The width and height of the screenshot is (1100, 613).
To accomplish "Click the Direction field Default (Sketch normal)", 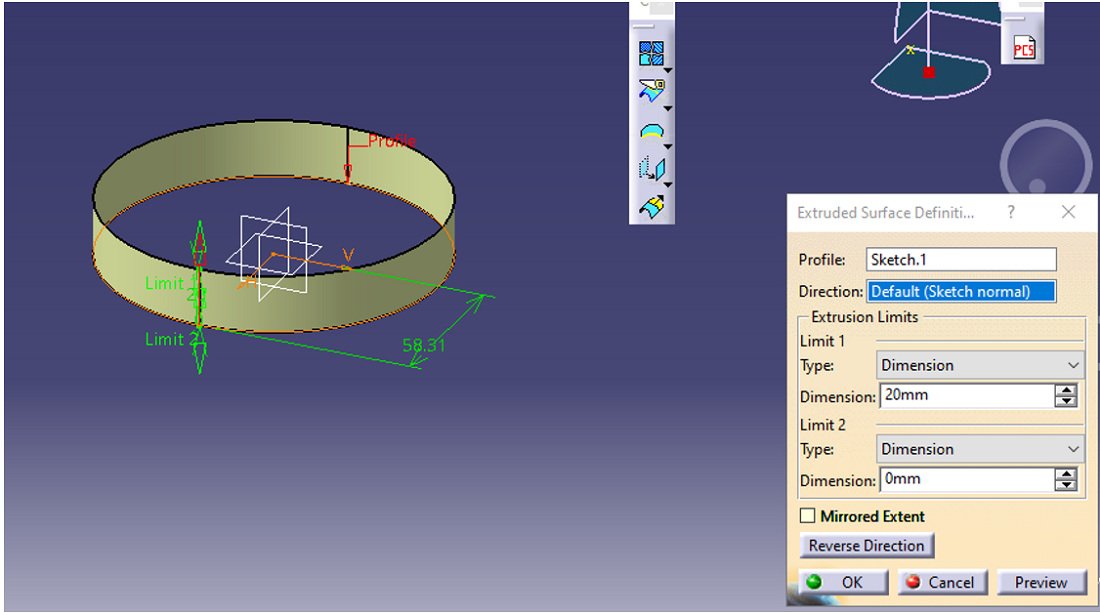I will tap(961, 291).
